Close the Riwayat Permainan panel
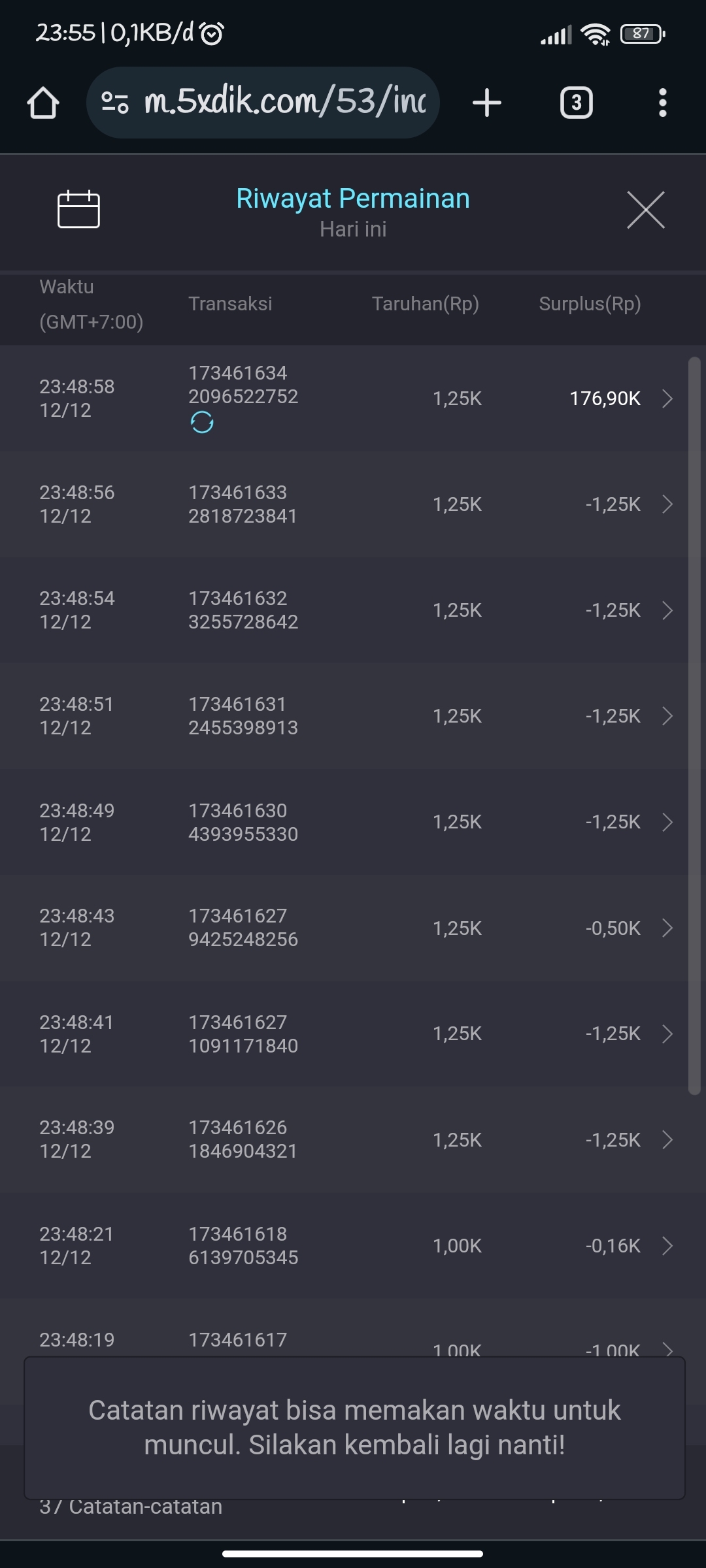Viewport: 706px width, 1568px height. click(645, 210)
